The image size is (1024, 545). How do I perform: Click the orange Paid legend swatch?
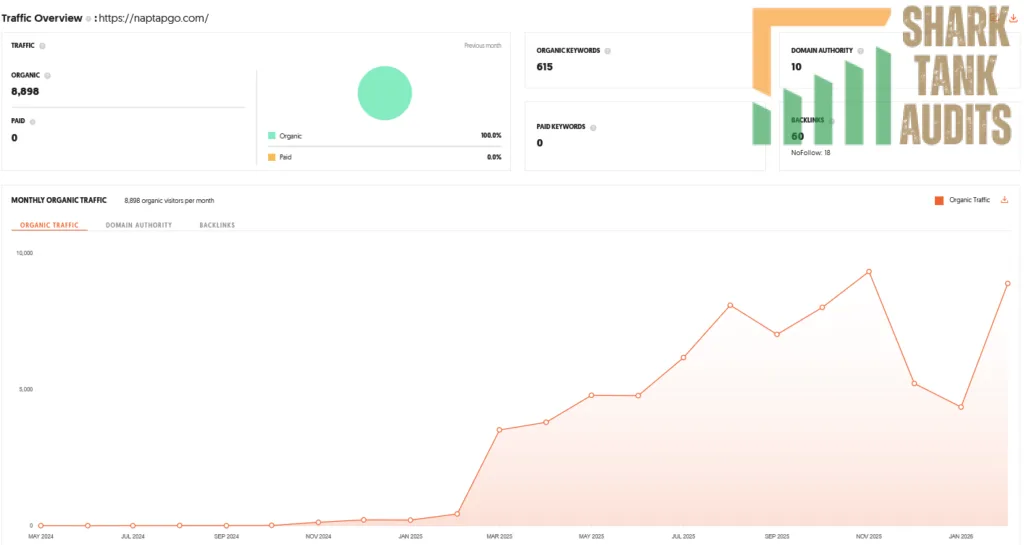tap(272, 157)
